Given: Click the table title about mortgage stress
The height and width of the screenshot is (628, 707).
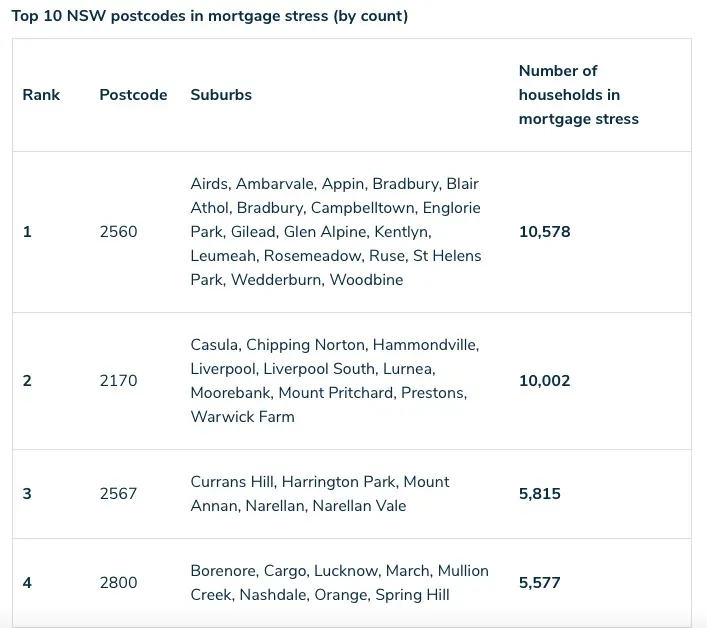Looking at the screenshot, I should (x=210, y=16).
